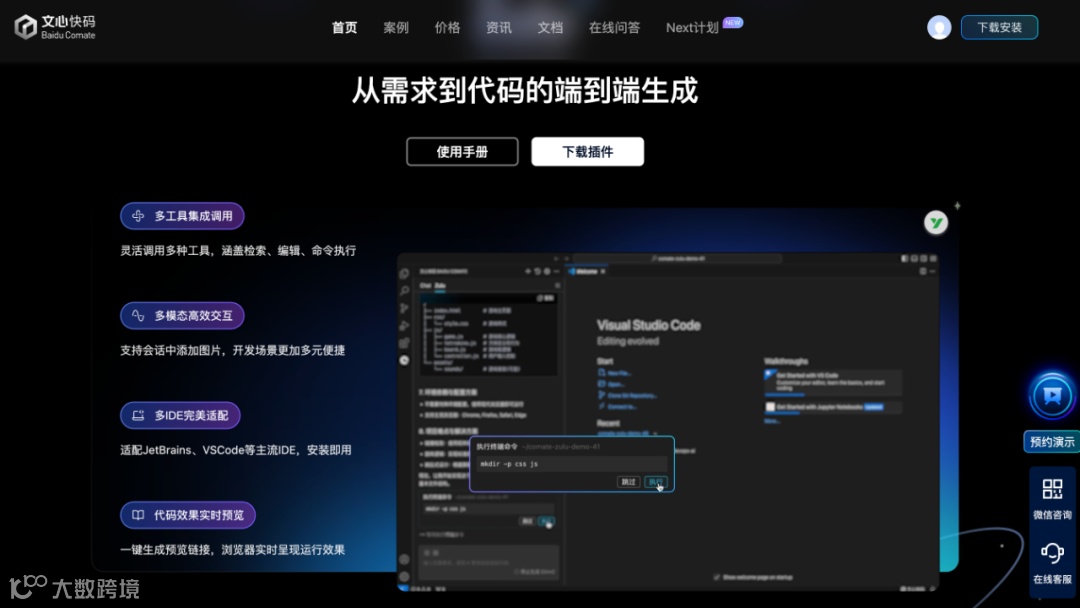Click the mkdir command text field

click(x=572, y=464)
